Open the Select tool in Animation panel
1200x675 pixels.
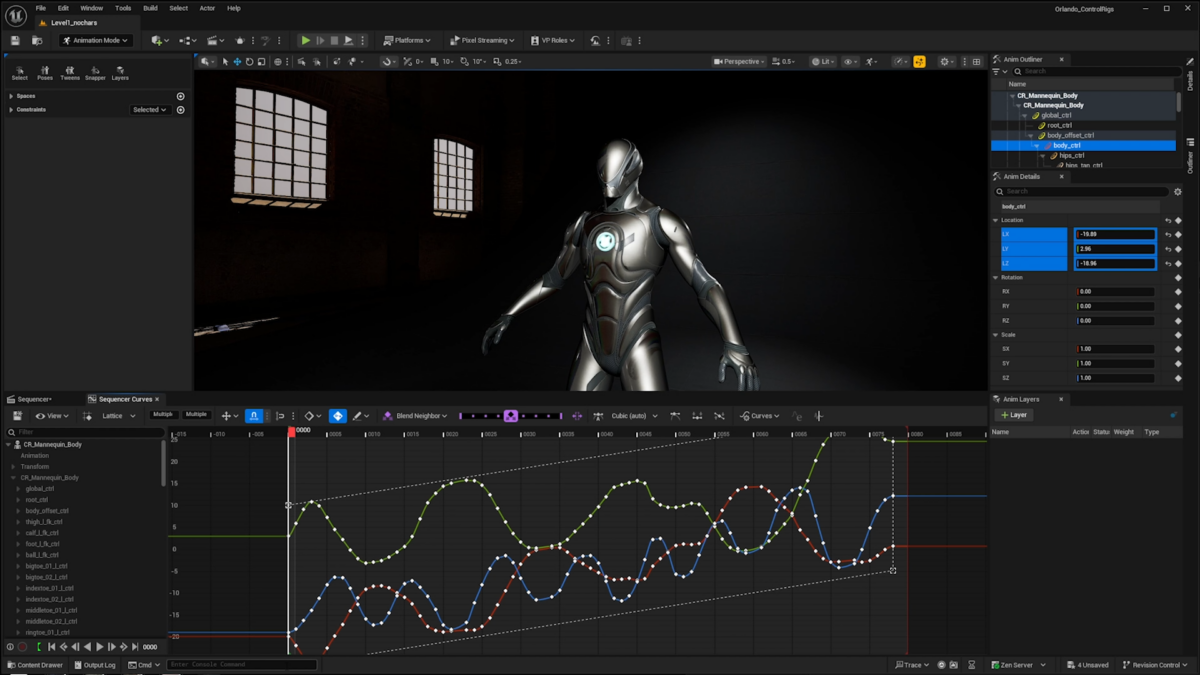(x=20, y=74)
